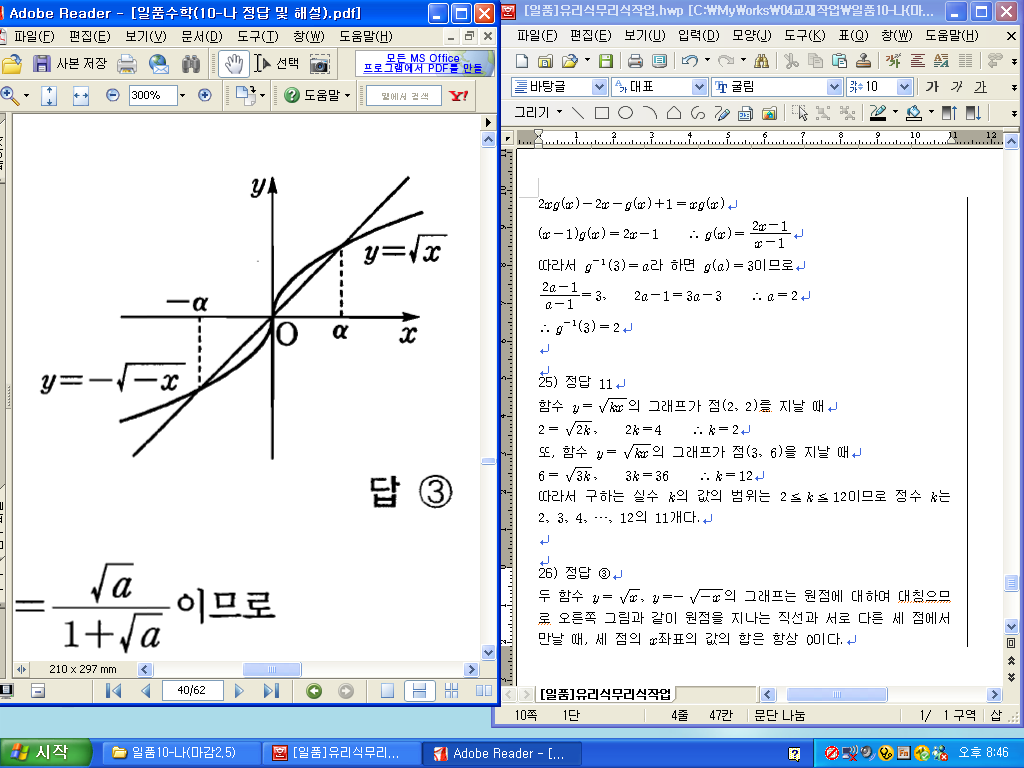Screen dimensions: 1024x768
Task: Open the 바탕글 paragraph style dropdown
Action: click(x=599, y=87)
